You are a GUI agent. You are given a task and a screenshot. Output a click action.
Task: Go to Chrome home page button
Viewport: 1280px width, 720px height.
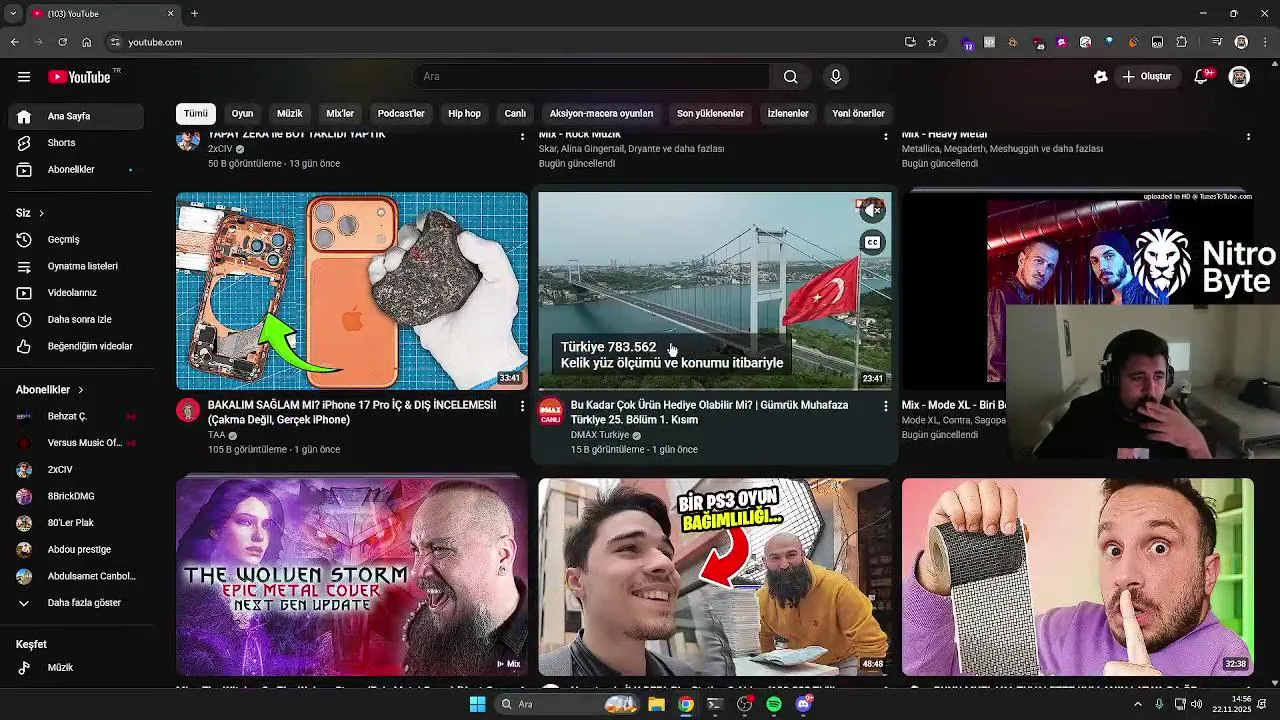87,42
